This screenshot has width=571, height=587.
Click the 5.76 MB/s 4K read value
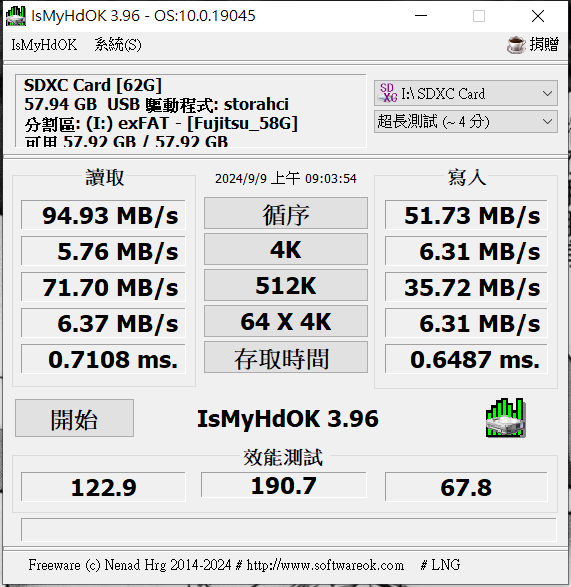(103, 250)
